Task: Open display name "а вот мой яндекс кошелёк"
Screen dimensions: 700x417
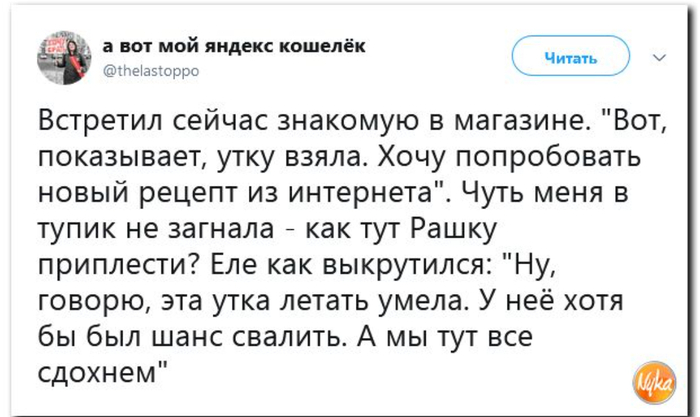Action: [234, 46]
